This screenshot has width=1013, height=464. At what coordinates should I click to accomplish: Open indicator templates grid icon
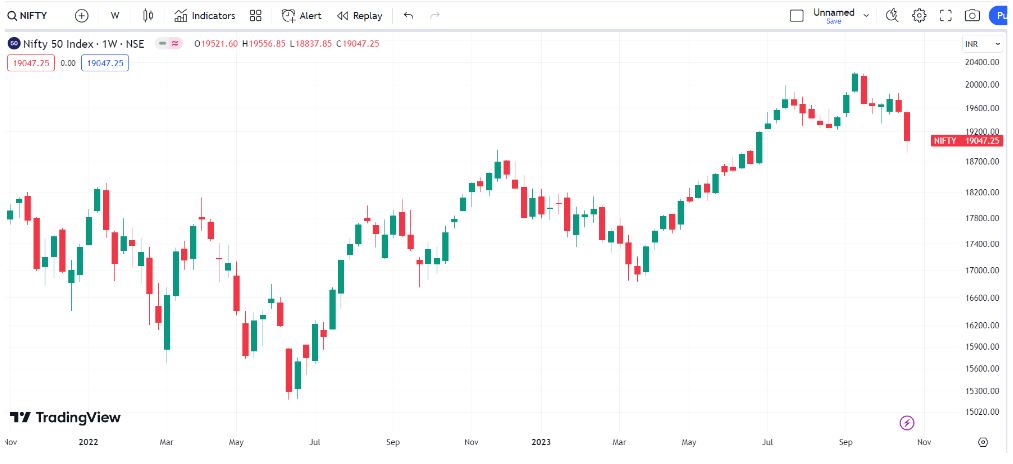[x=256, y=16]
